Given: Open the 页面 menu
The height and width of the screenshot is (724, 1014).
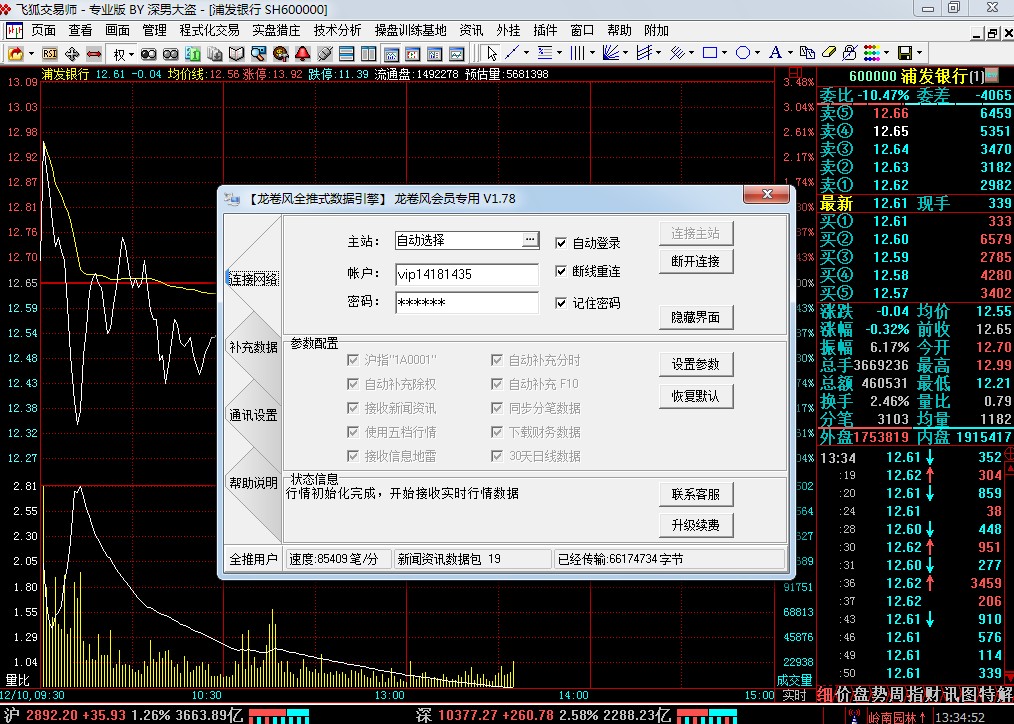Looking at the screenshot, I should (43, 30).
